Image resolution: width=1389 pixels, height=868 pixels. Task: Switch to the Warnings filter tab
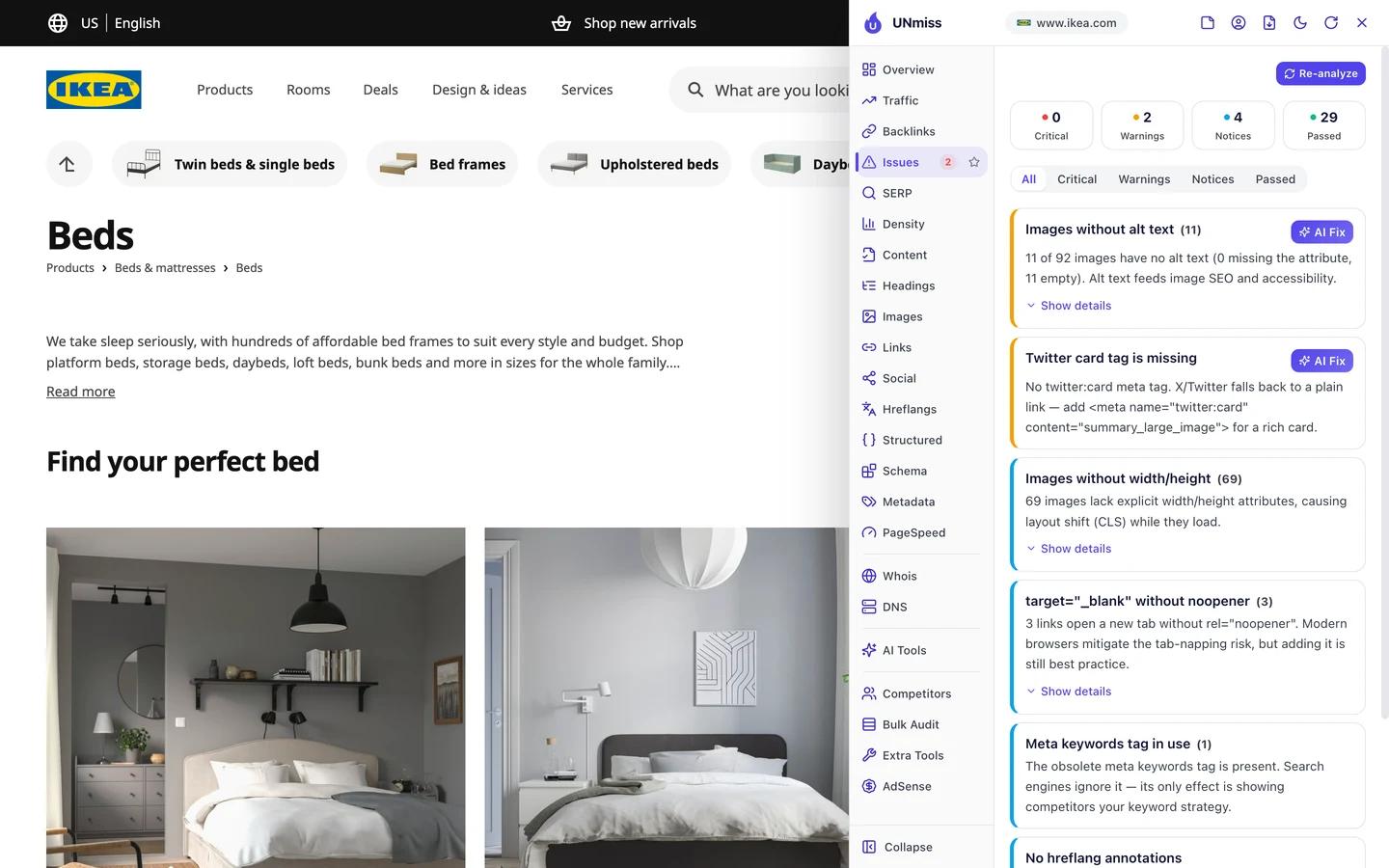click(1144, 179)
